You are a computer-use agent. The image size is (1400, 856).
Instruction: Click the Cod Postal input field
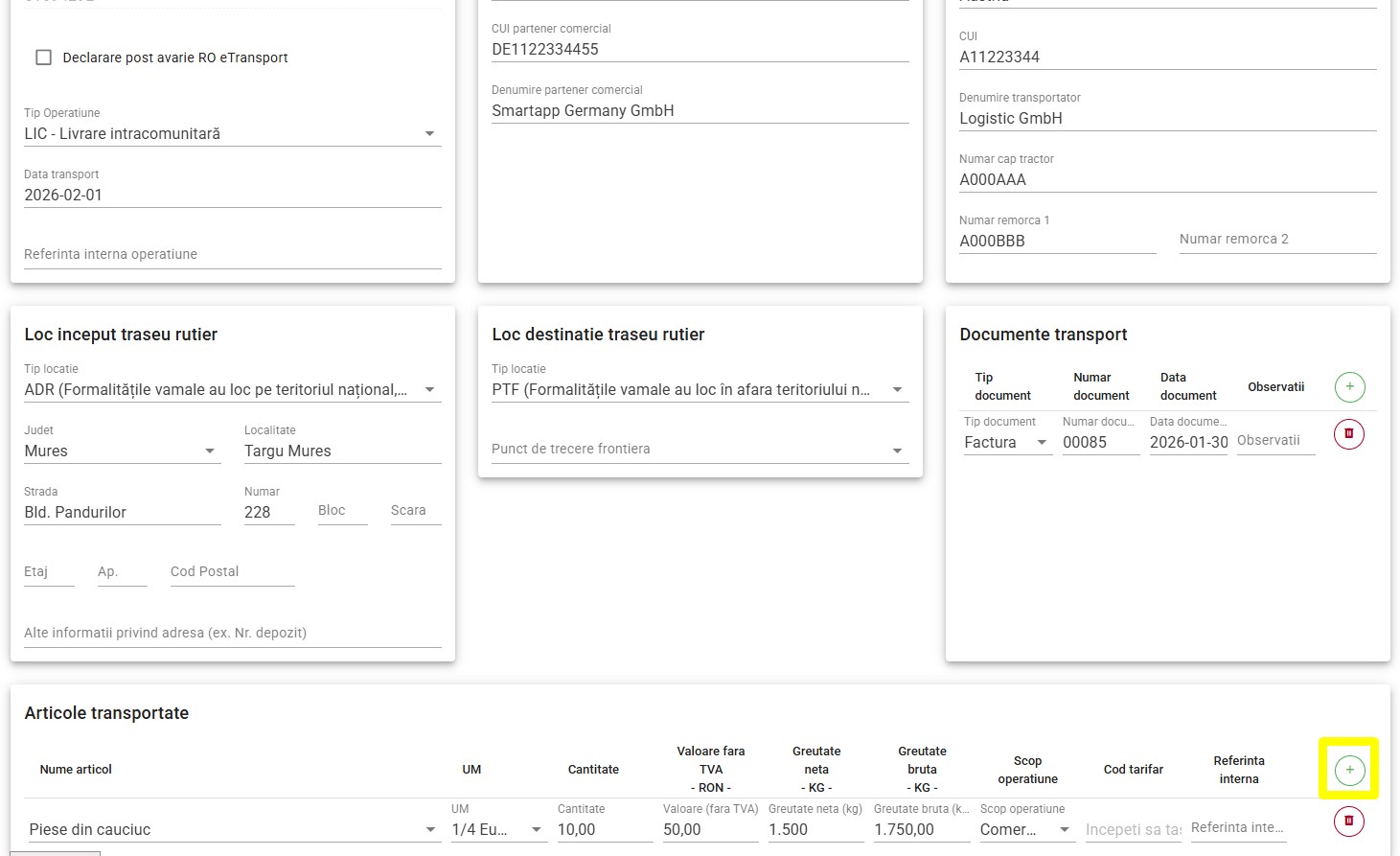232,572
